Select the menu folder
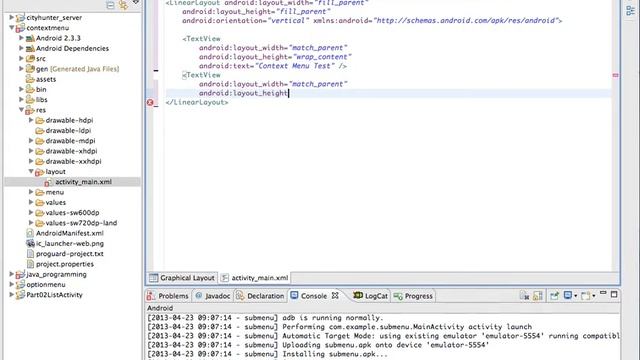This screenshot has height=360, width=640. tap(55, 192)
